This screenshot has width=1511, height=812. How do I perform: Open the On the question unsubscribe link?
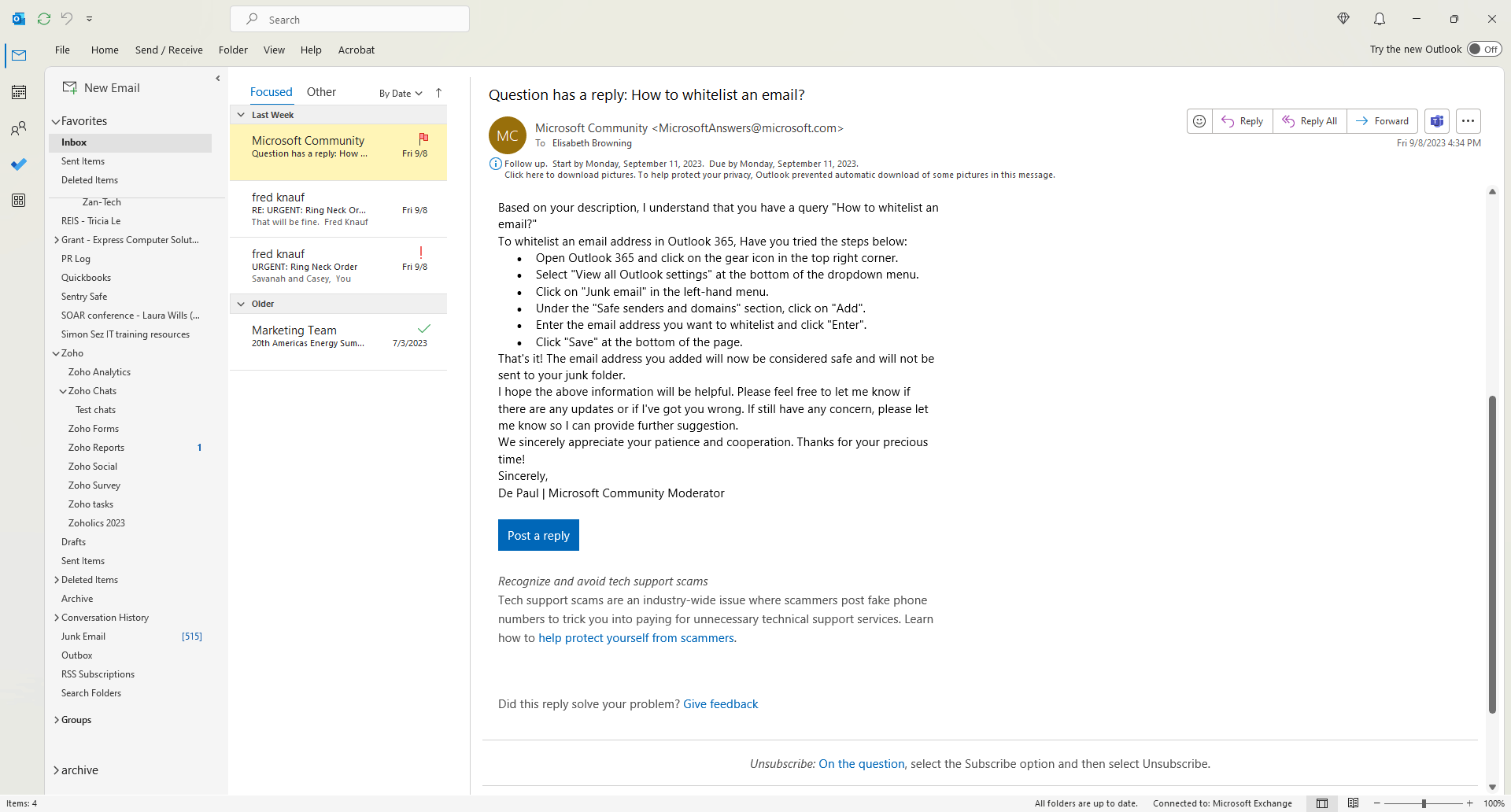point(862,764)
